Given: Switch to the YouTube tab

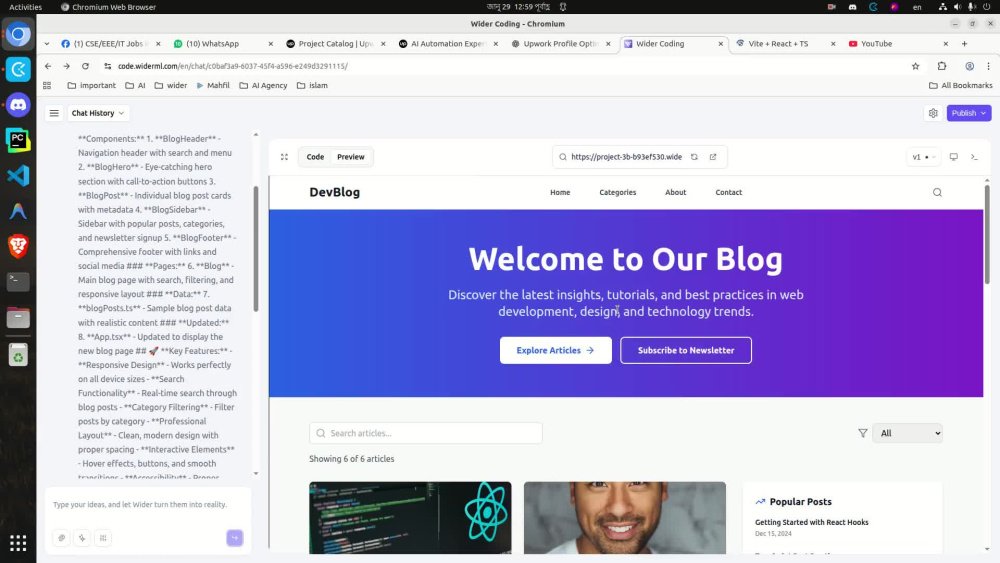Looking at the screenshot, I should [898, 43].
